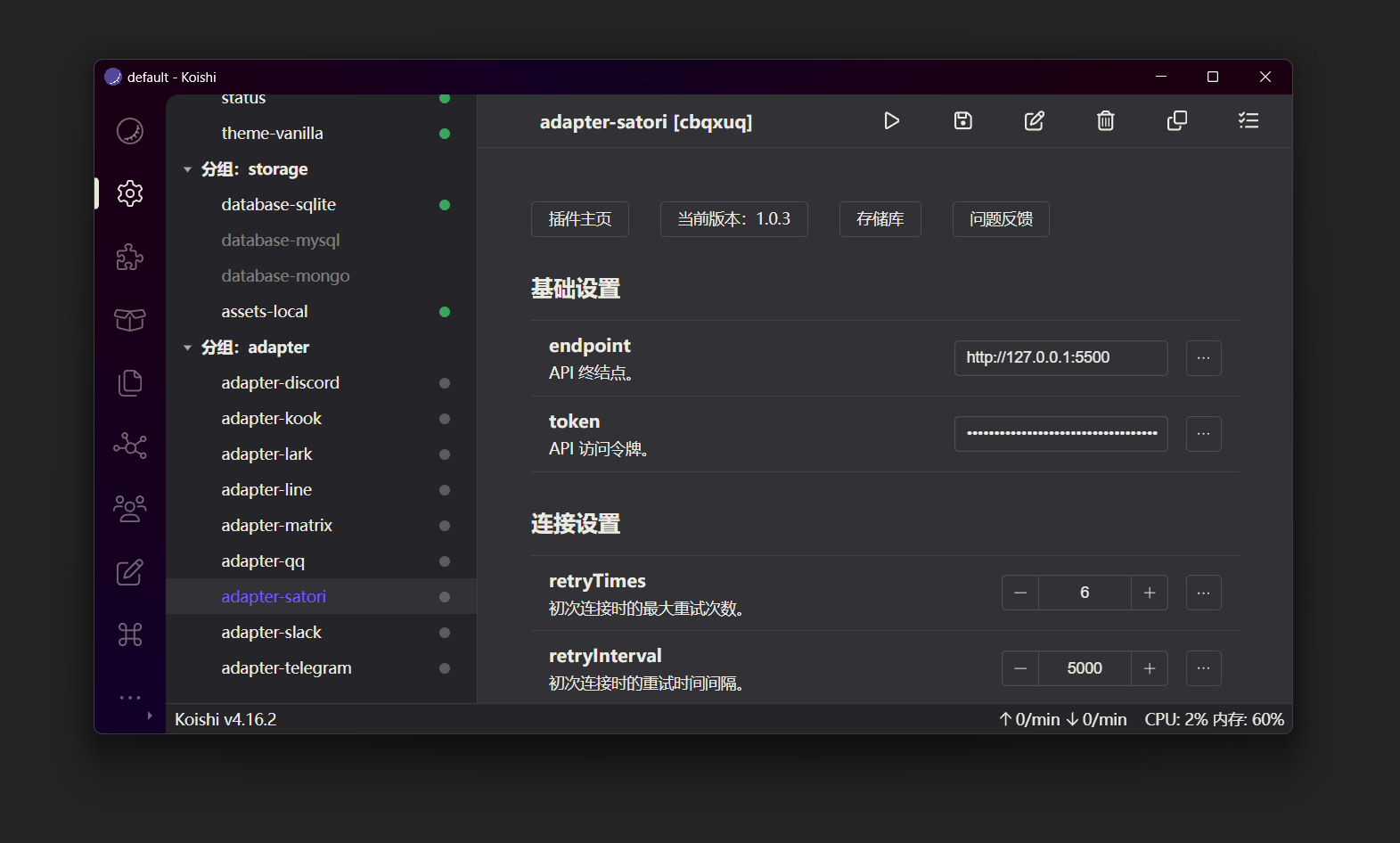Click 存储库 button
The height and width of the screenshot is (843, 1400).
coord(880,219)
